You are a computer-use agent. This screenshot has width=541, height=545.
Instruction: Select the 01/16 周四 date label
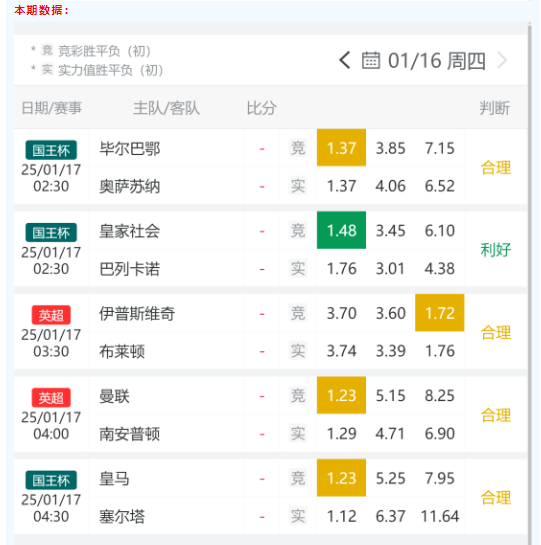pos(437,60)
